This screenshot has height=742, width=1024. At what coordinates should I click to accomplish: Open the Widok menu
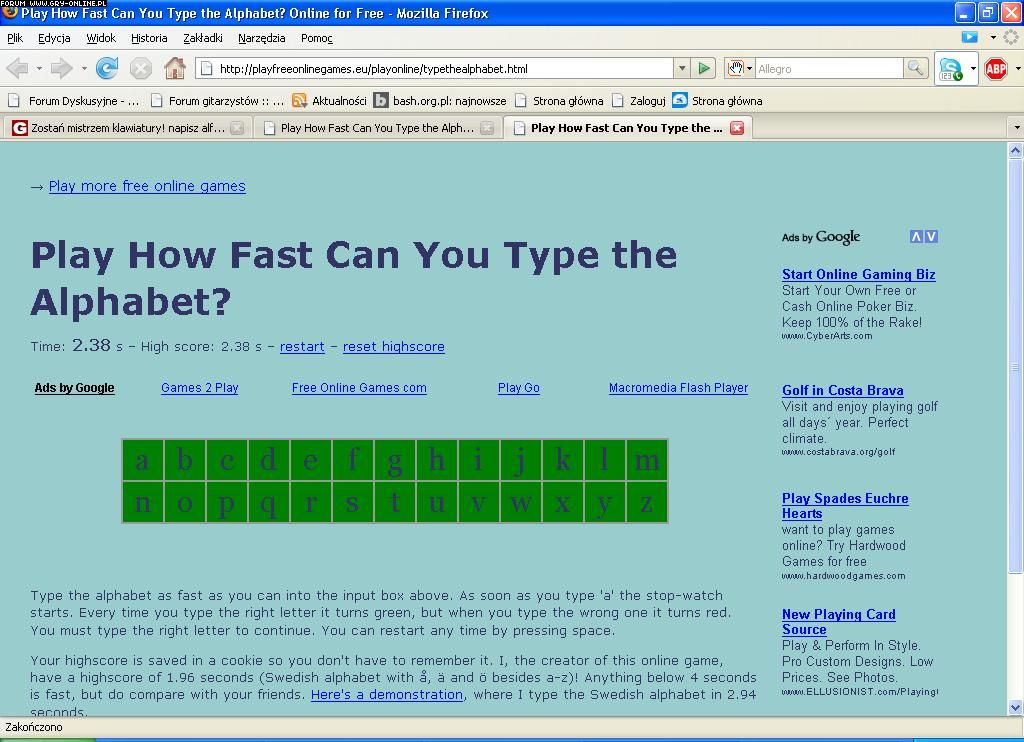tap(101, 38)
